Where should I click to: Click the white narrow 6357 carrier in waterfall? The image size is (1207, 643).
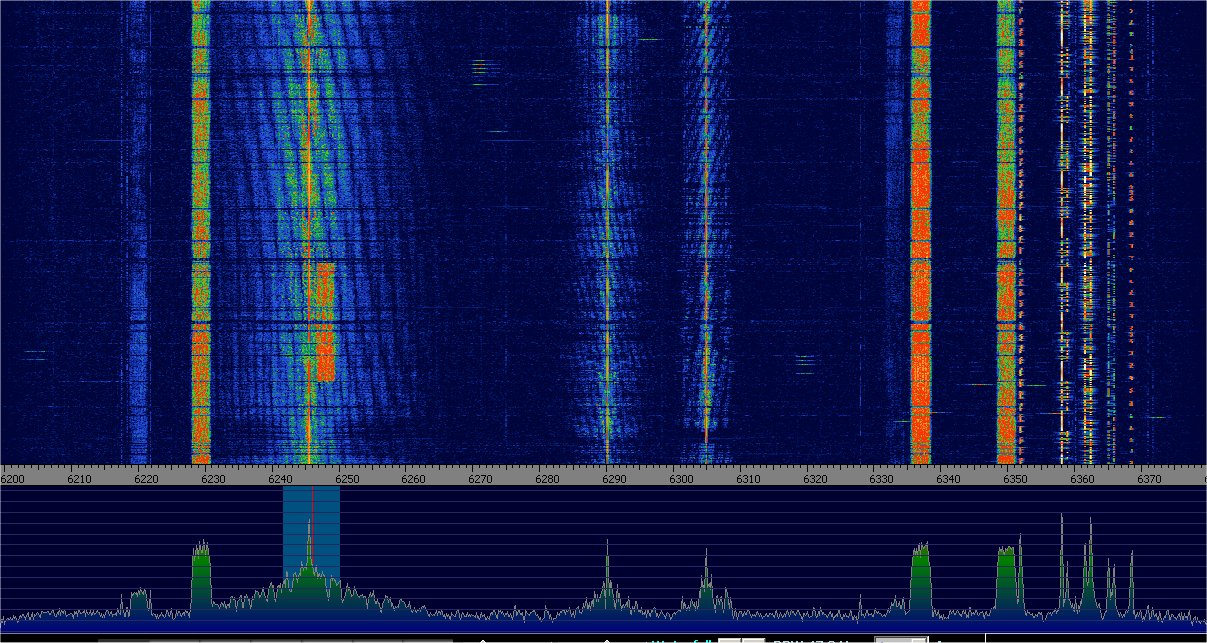pyautogui.click(x=1062, y=250)
